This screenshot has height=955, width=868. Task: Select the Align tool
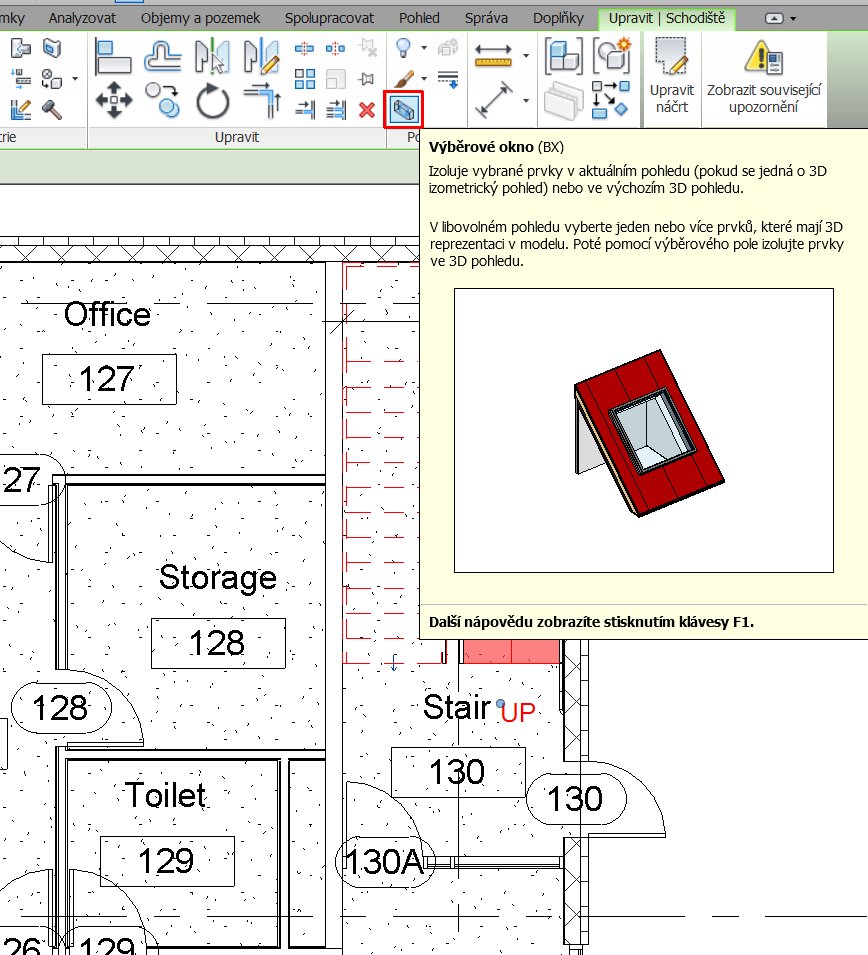click(113, 56)
